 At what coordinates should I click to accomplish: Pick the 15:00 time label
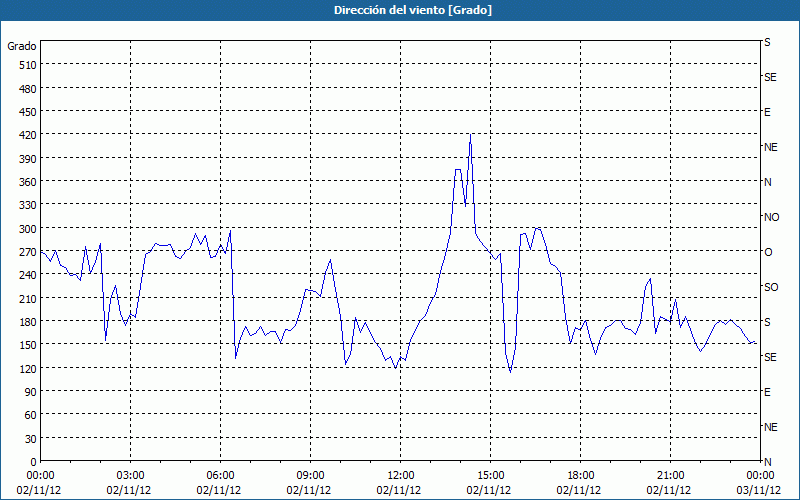click(x=490, y=476)
